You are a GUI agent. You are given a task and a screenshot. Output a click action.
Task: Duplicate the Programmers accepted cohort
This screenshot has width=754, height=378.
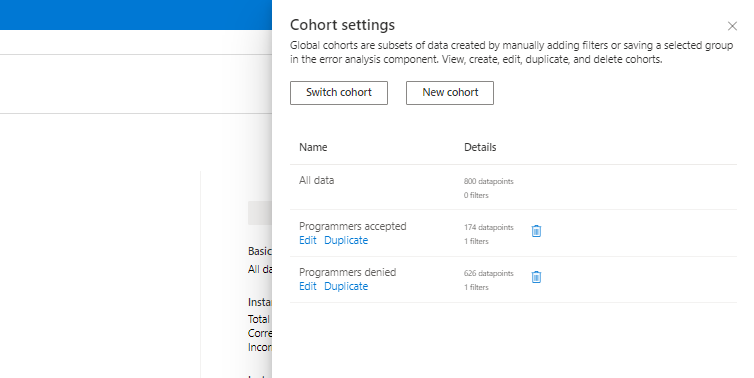(x=346, y=240)
